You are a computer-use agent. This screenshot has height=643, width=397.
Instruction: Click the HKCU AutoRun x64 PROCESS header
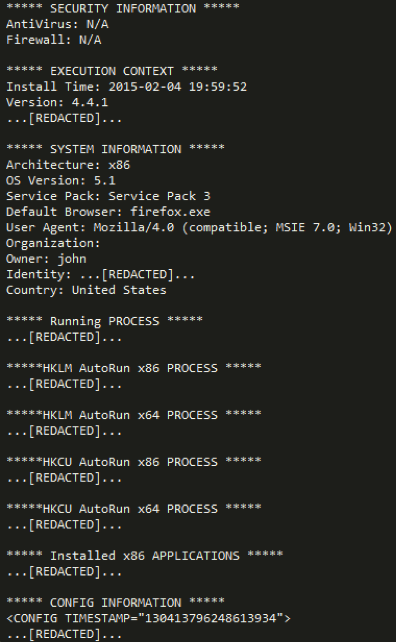pos(134,508)
